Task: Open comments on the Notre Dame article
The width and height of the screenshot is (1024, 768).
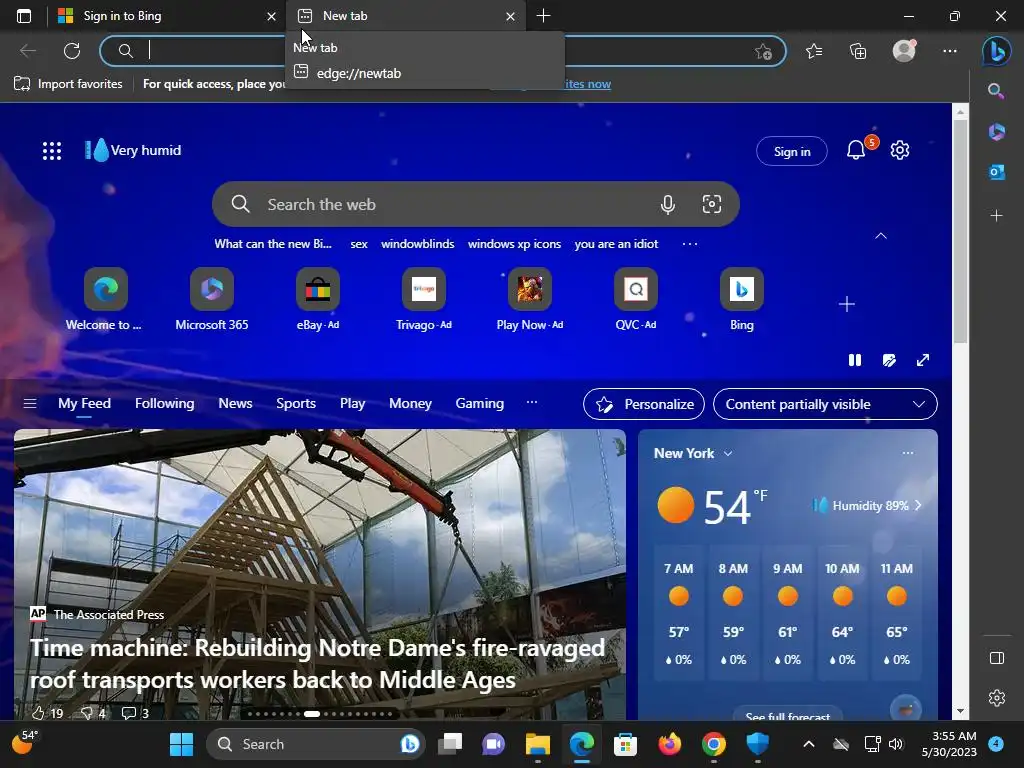Action: [x=135, y=713]
